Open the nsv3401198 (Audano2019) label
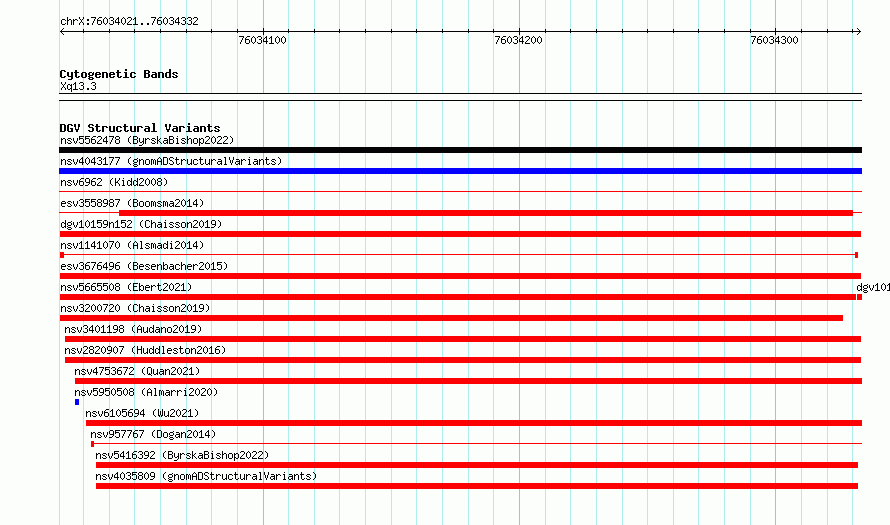 click(x=133, y=329)
